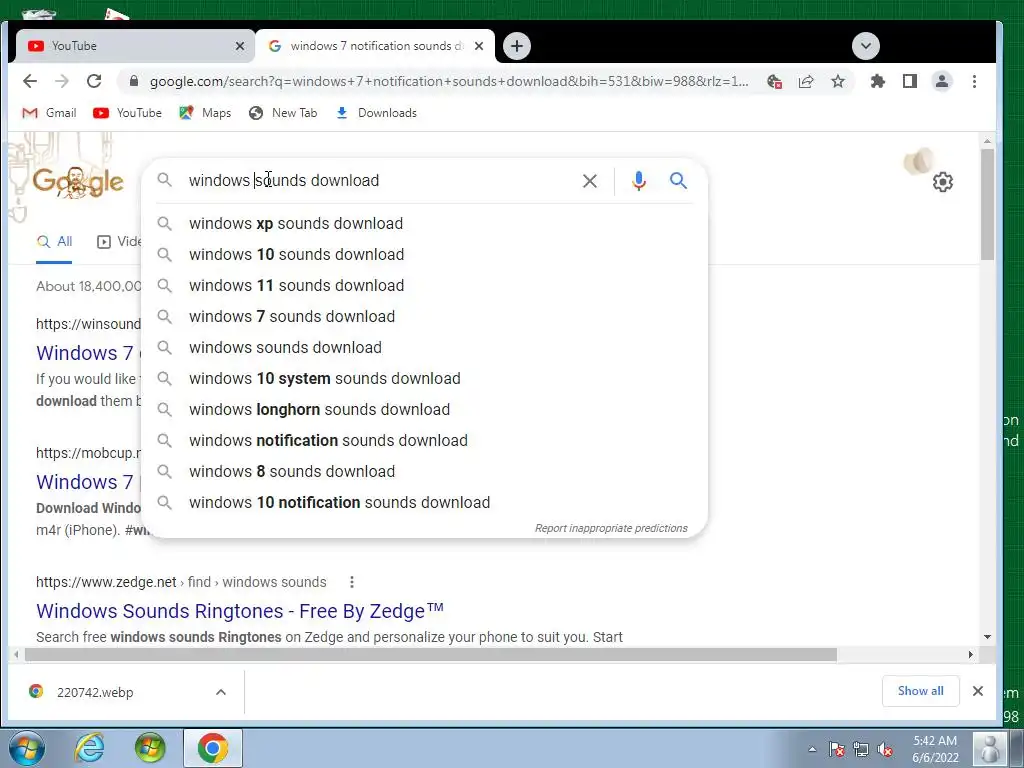Clear the search box with X
This screenshot has height=768, width=1024.
(x=590, y=181)
